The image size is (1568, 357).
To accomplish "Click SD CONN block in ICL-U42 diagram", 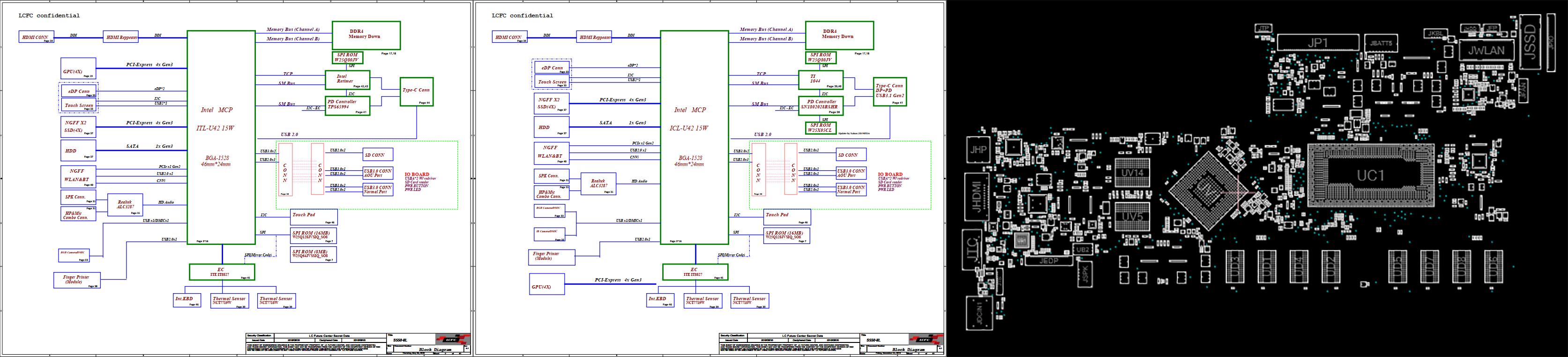I will point(851,155).
